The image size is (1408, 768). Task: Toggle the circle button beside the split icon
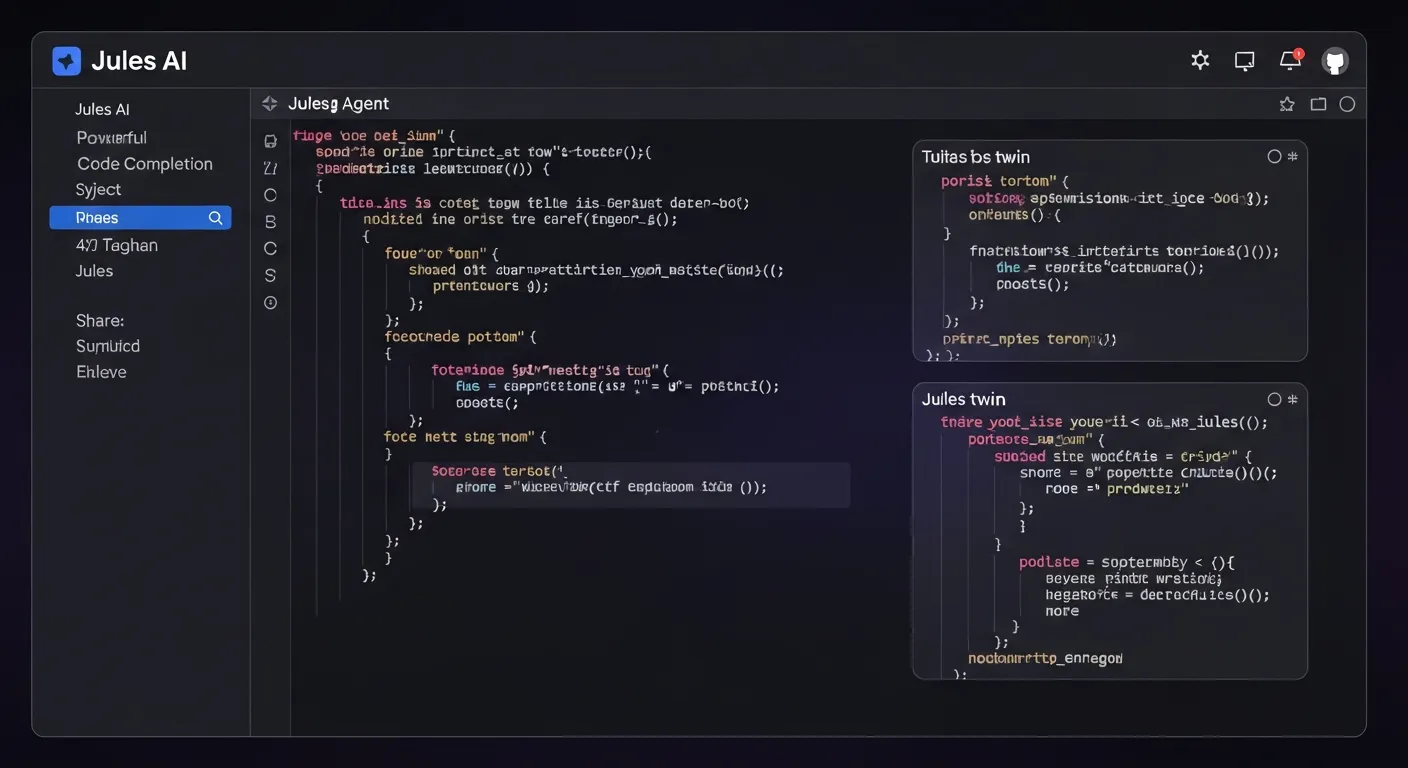(1347, 104)
